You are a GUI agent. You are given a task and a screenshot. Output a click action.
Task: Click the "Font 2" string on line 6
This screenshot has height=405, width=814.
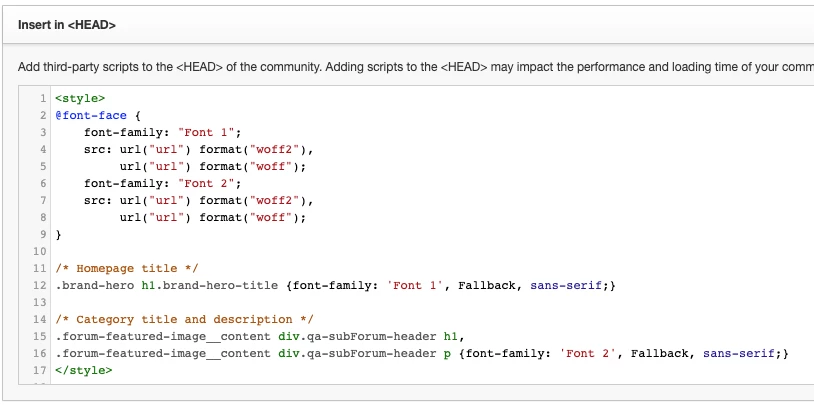[206, 183]
